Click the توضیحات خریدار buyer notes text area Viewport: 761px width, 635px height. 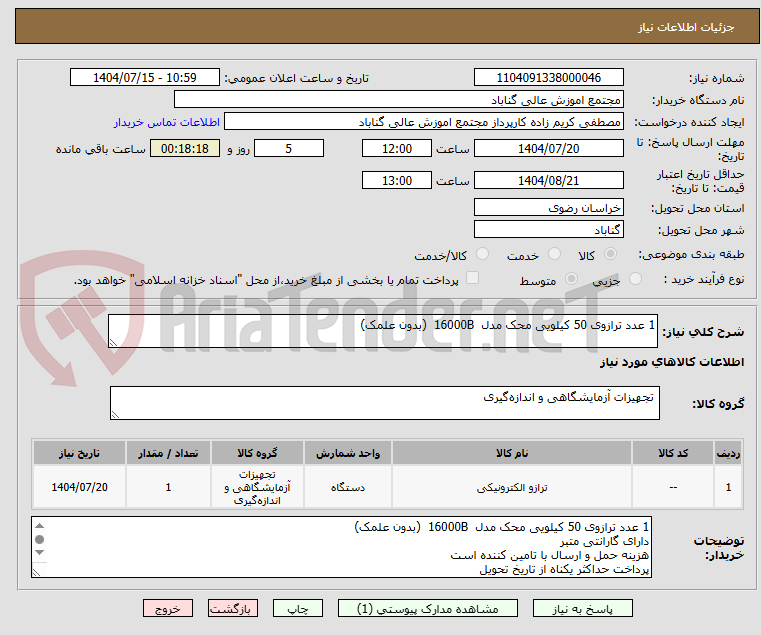click(342, 547)
